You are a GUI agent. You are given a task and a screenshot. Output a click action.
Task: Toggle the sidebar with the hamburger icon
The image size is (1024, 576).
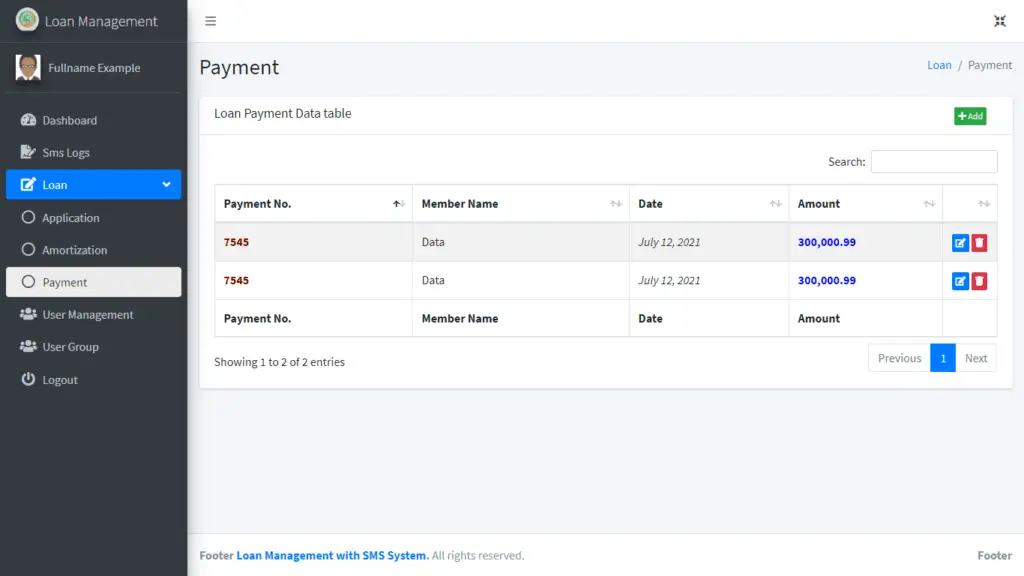click(x=210, y=20)
